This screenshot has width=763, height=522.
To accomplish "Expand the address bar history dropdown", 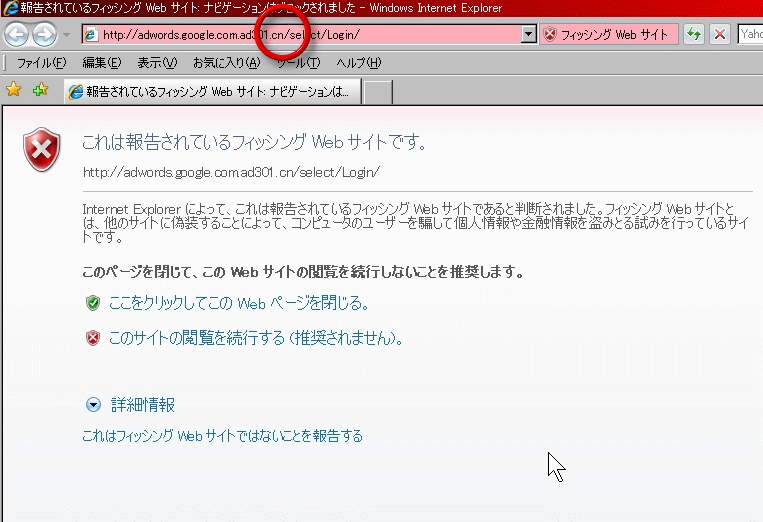I will [528, 35].
